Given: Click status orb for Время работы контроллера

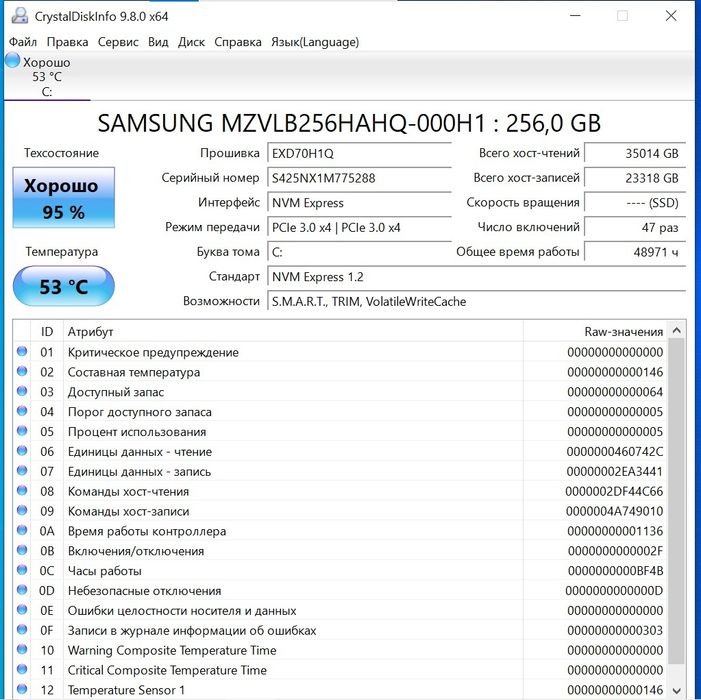Looking at the screenshot, I should (x=22, y=530).
